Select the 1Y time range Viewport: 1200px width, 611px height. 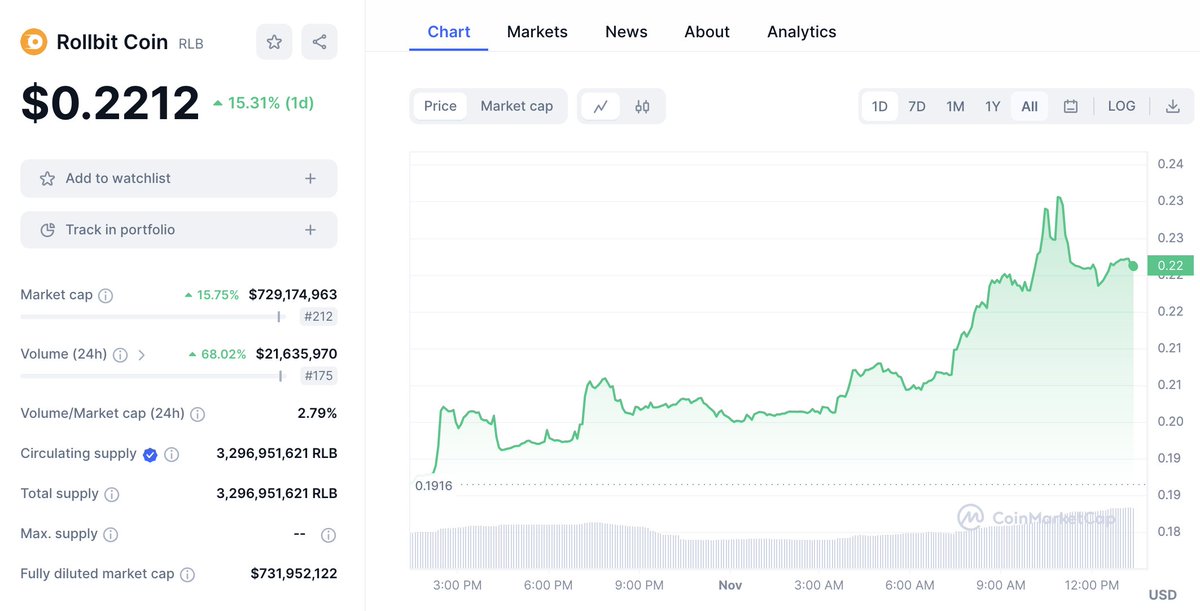click(992, 106)
